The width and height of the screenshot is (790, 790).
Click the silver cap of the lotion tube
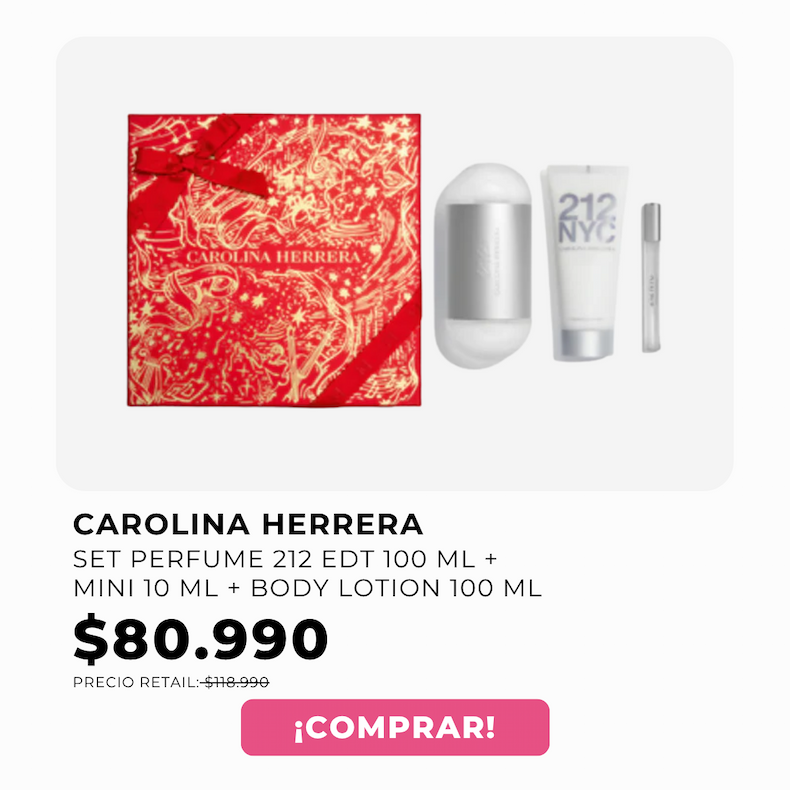(586, 344)
